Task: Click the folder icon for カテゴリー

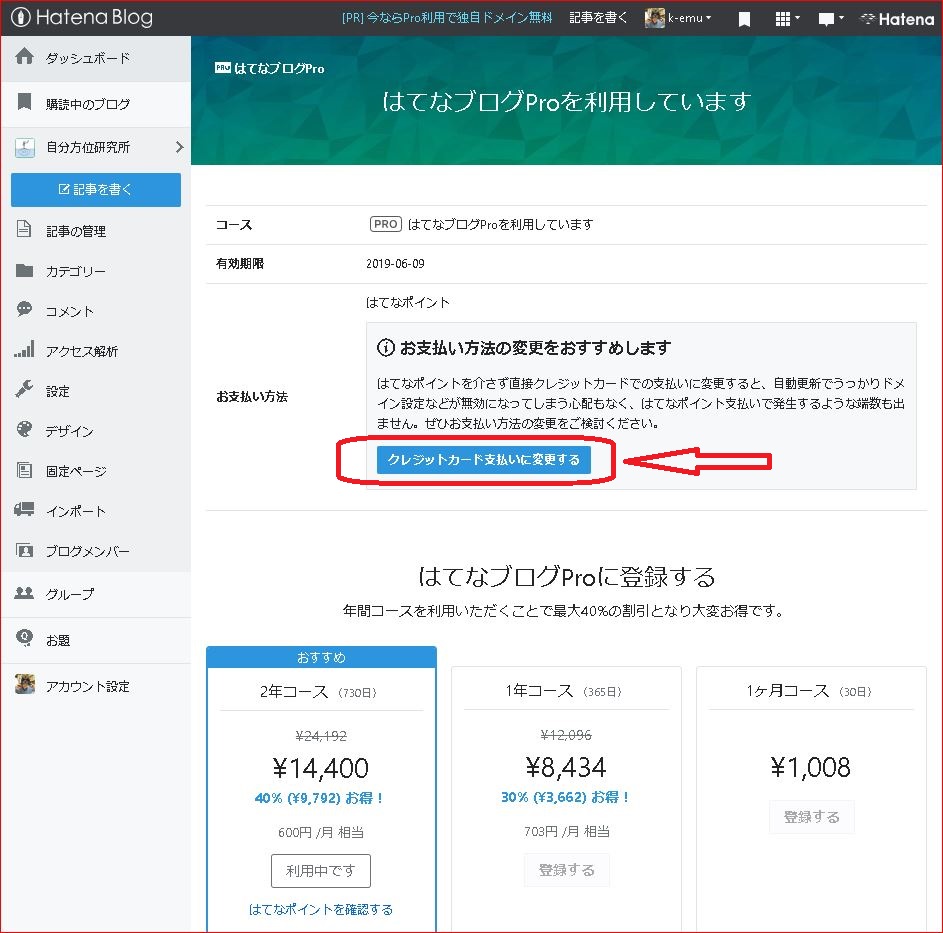Action: tap(25, 270)
